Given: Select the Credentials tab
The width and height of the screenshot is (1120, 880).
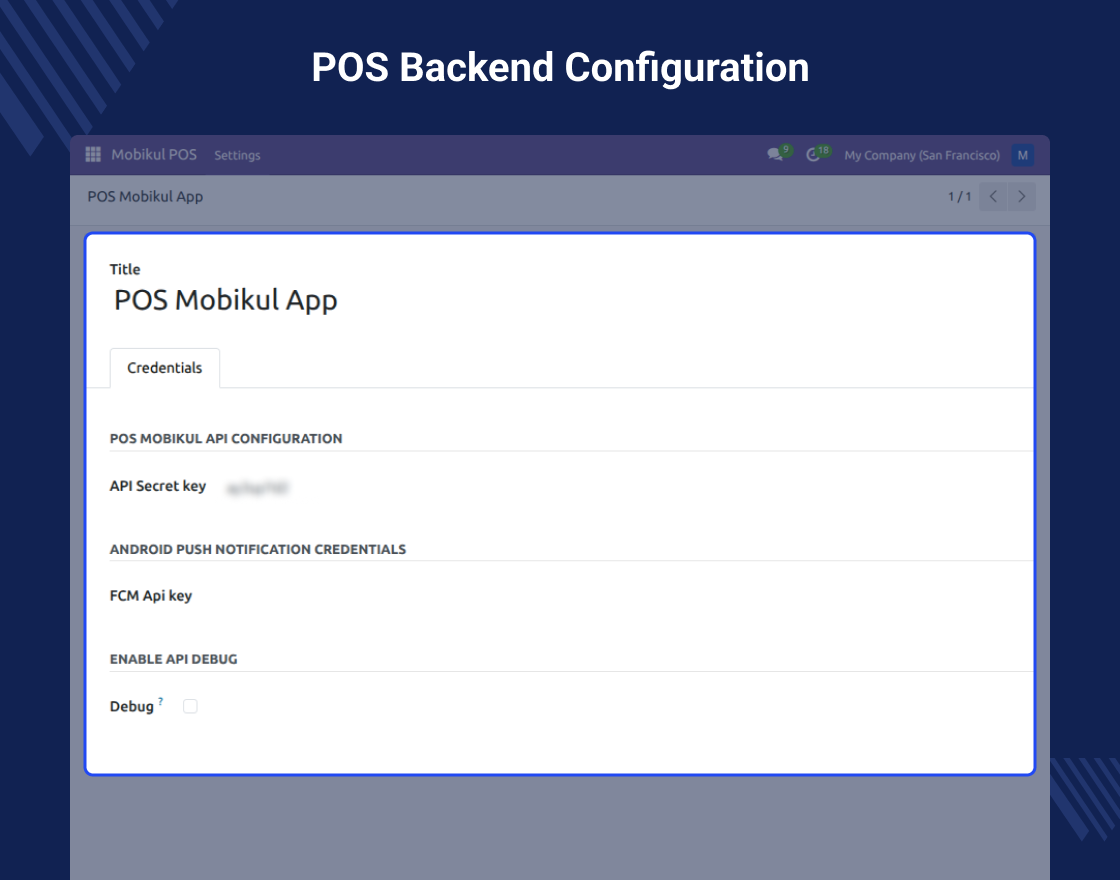Looking at the screenshot, I should point(164,368).
